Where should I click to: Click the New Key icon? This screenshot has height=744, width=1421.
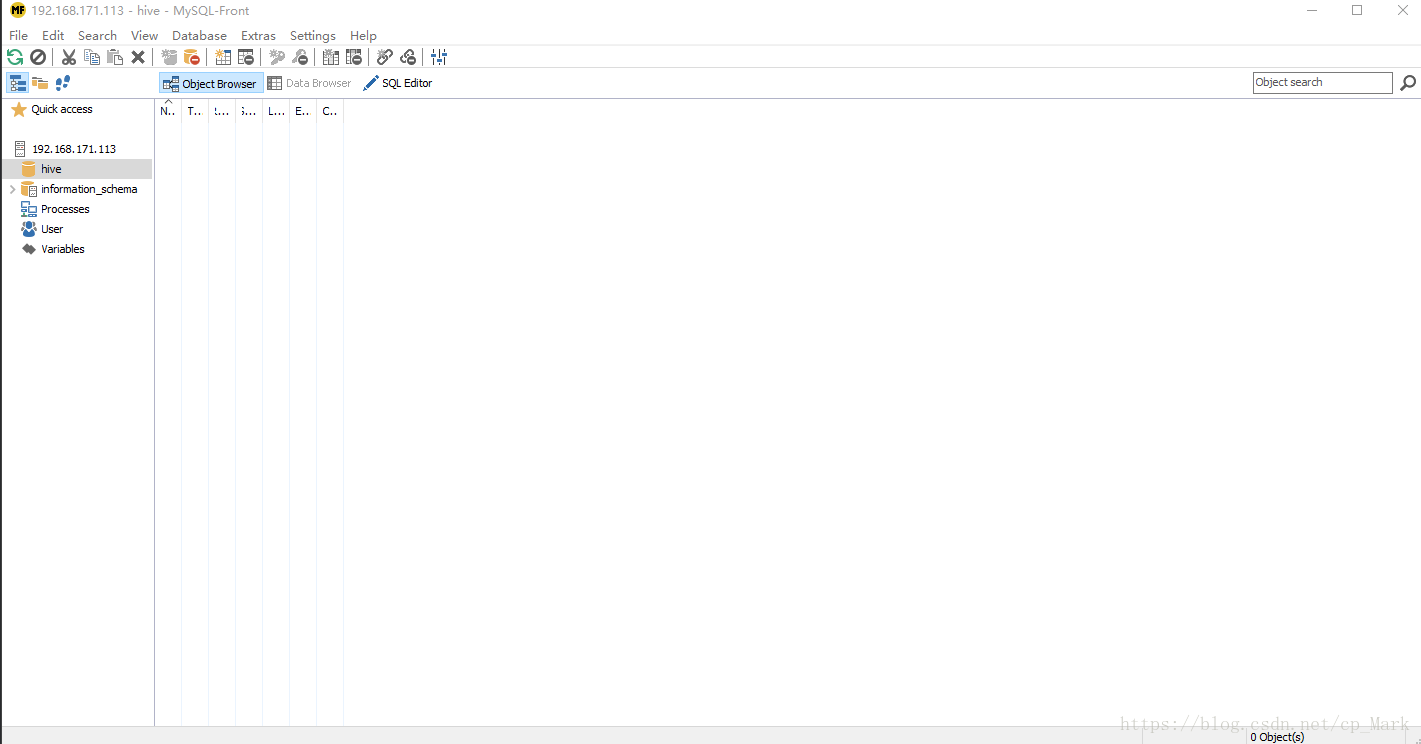pyautogui.click(x=277, y=58)
